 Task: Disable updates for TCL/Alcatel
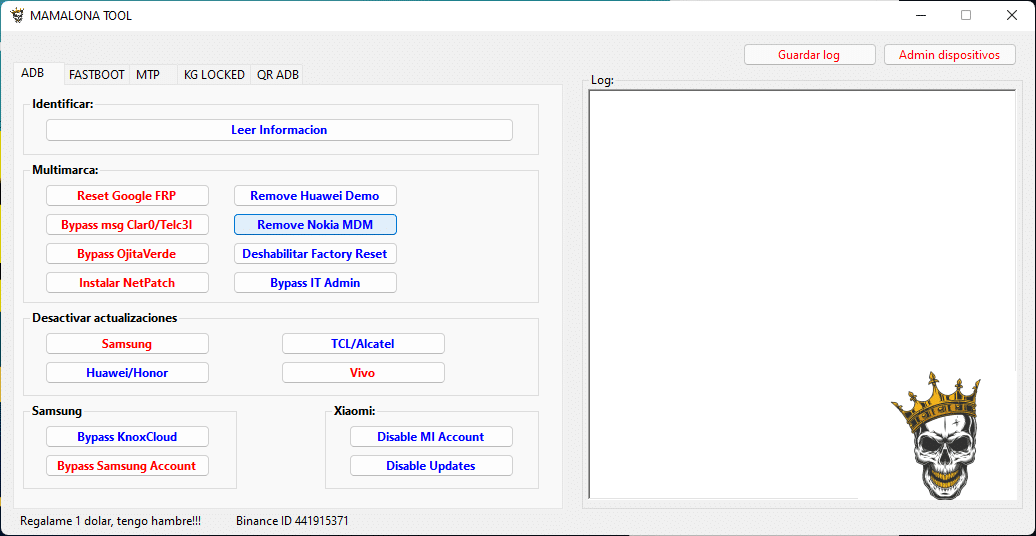(x=363, y=344)
